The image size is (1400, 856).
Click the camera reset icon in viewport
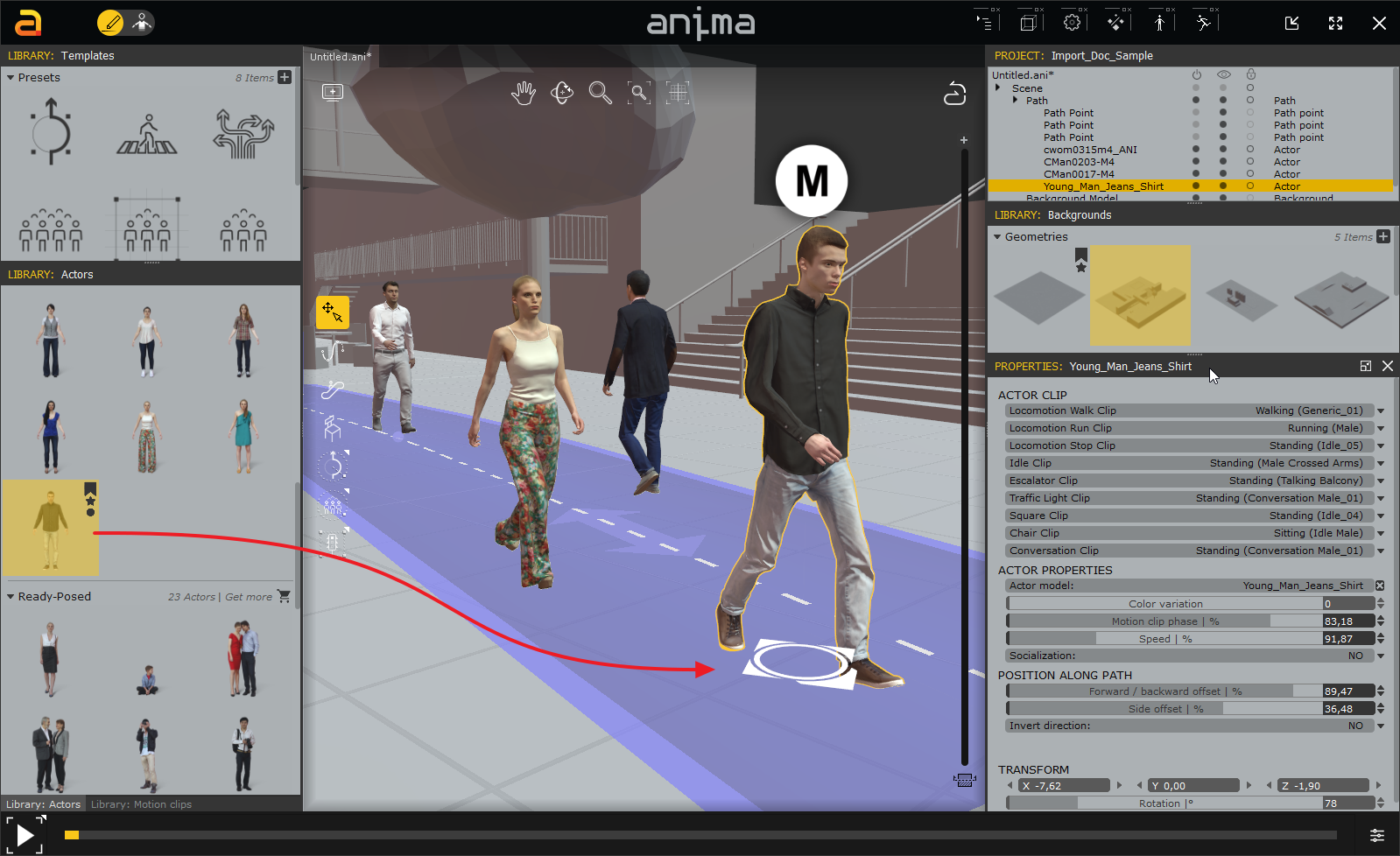pos(955,93)
